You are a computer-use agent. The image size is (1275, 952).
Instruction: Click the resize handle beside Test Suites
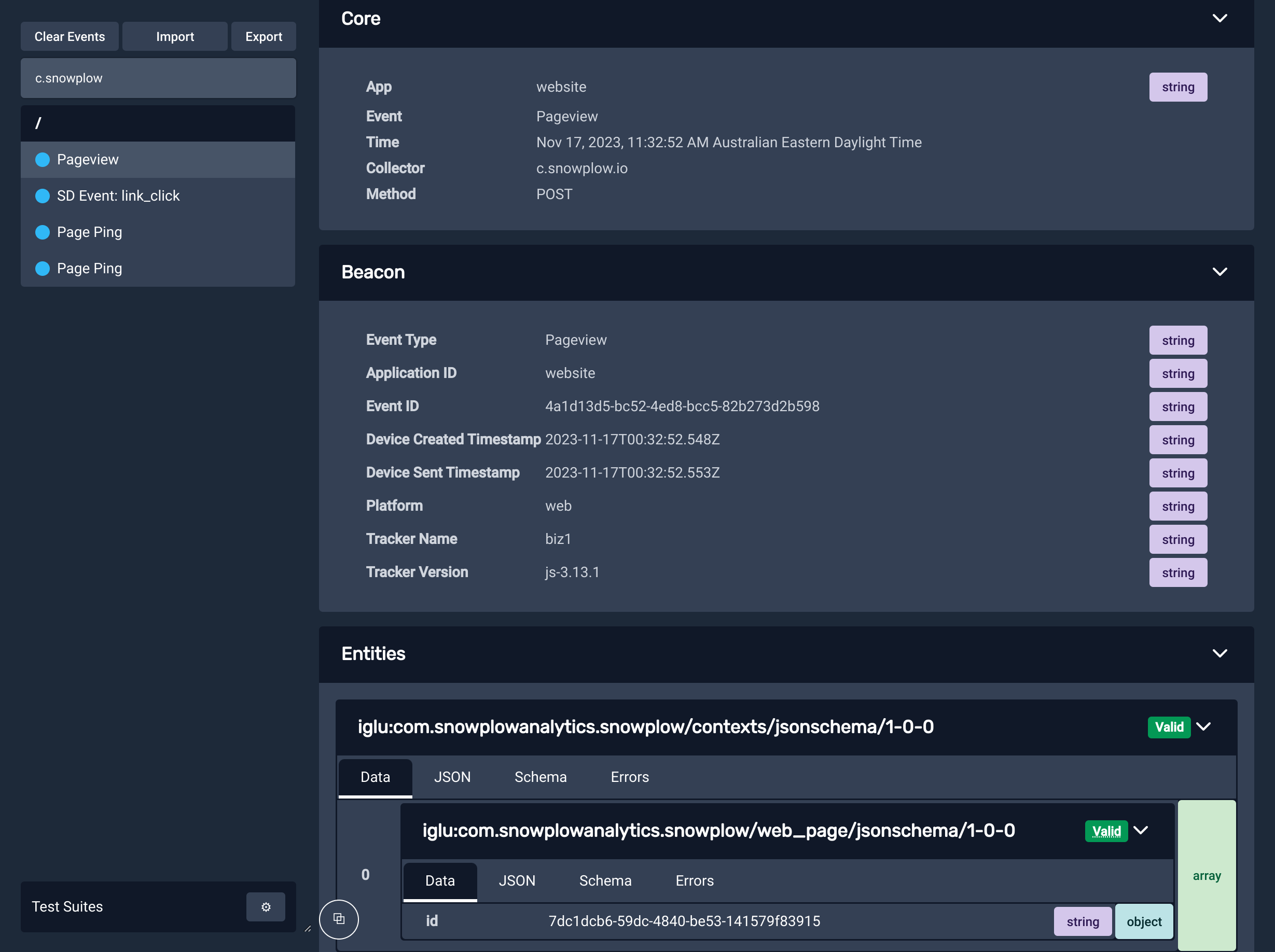coord(308,928)
